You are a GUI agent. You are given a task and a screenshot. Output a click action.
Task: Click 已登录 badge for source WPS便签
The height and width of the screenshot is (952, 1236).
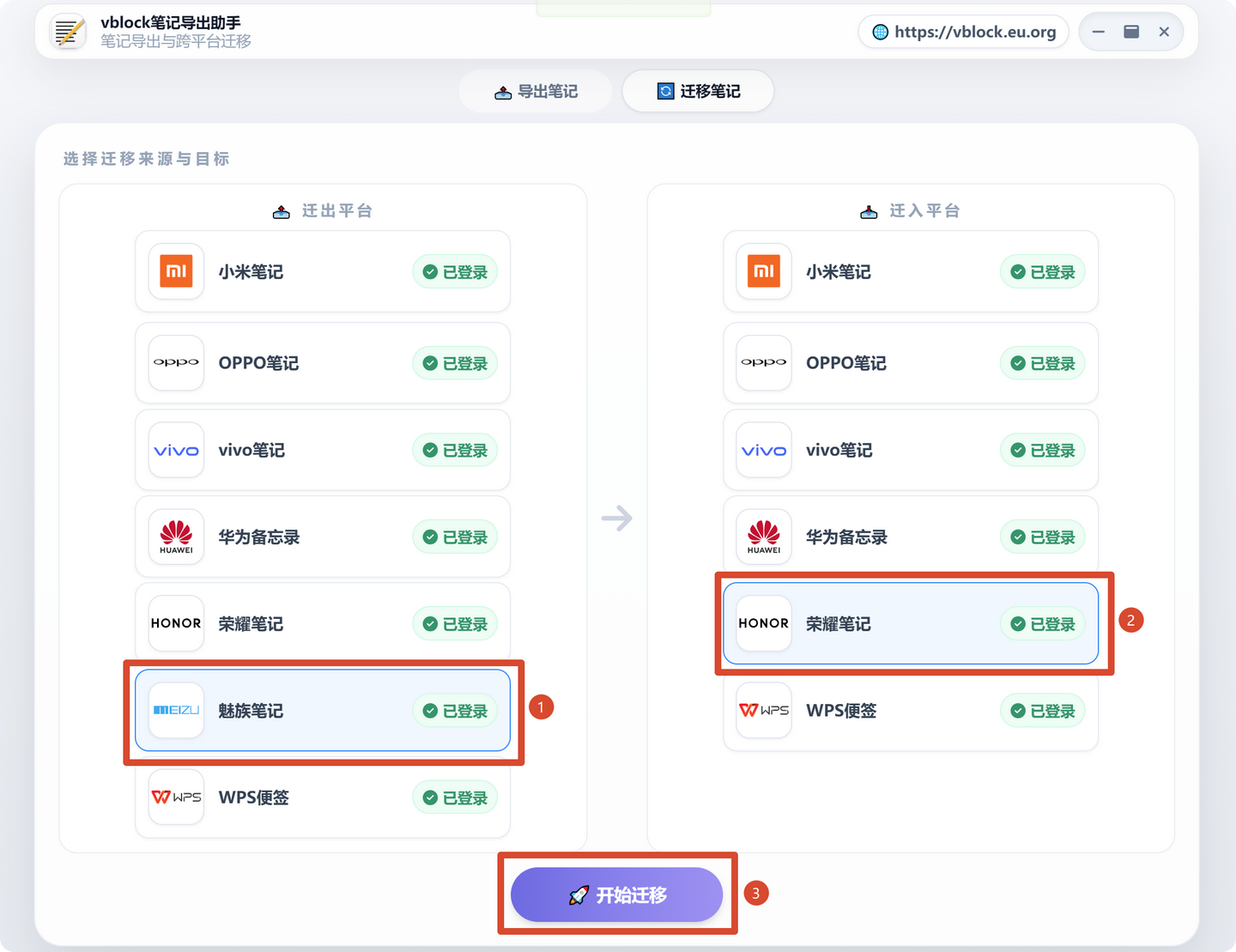tap(455, 797)
